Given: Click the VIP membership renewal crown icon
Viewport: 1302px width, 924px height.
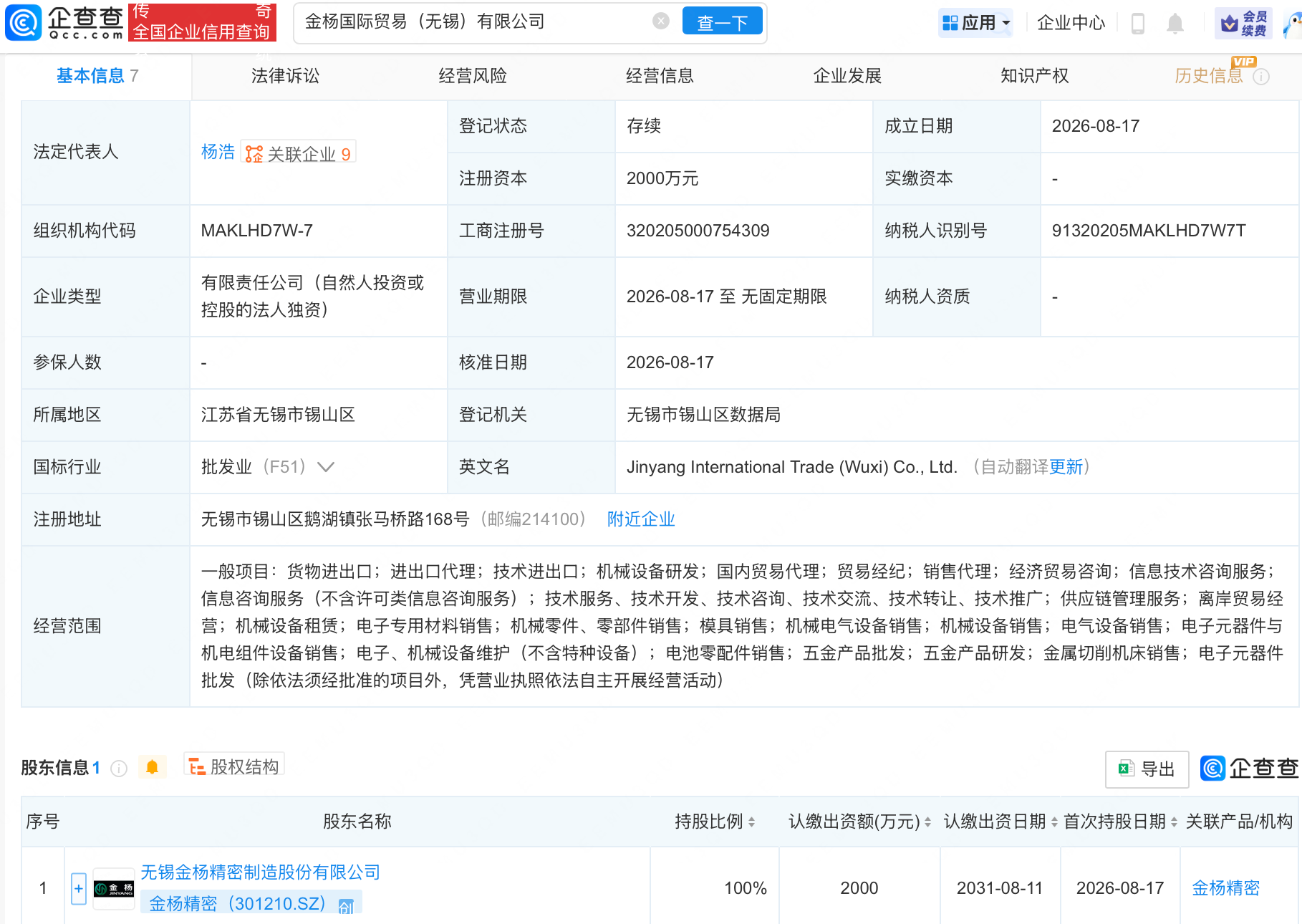Looking at the screenshot, I should (x=1244, y=24).
